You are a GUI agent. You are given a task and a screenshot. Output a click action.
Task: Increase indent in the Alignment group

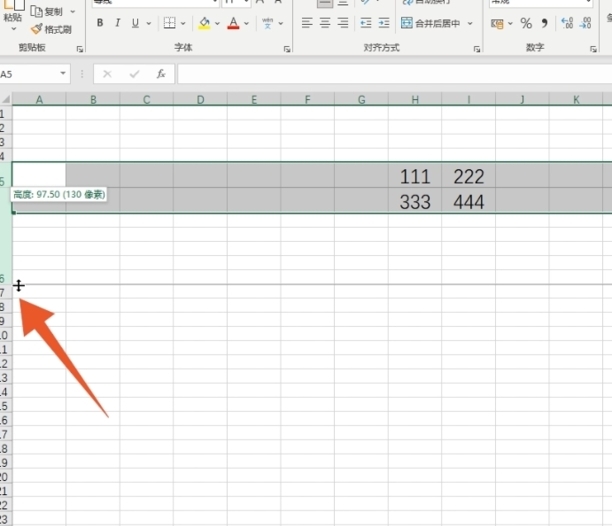(x=384, y=23)
